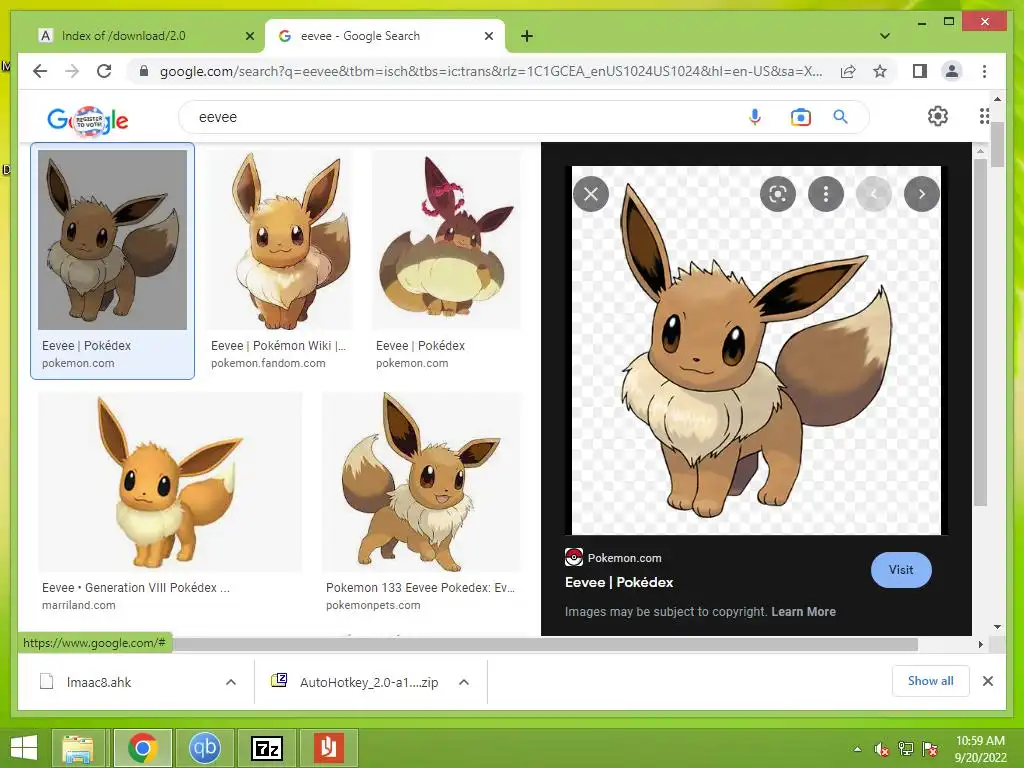Select the pokemonpets.com Eevee thumbnail
The height and width of the screenshot is (768, 1024).
click(x=422, y=482)
